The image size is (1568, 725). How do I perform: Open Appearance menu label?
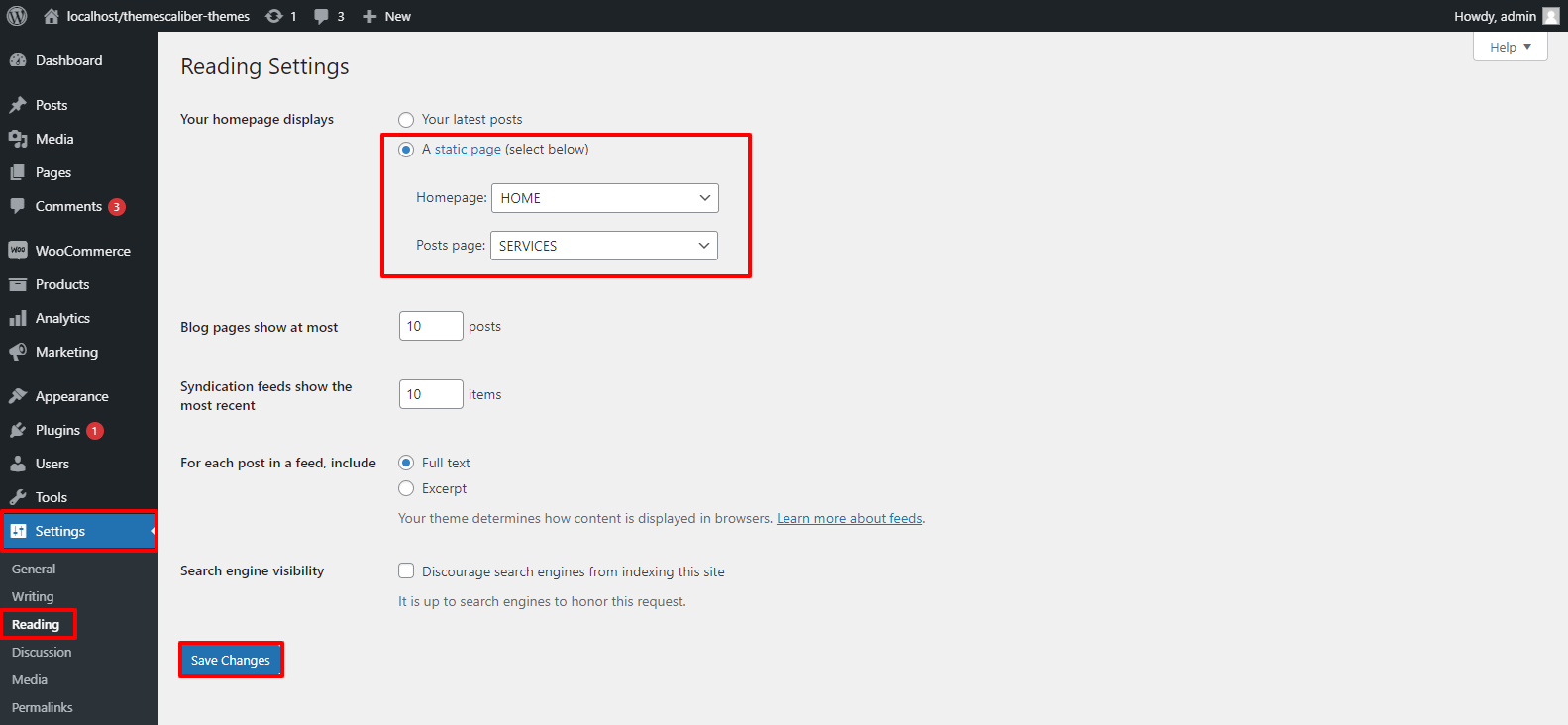click(x=72, y=396)
